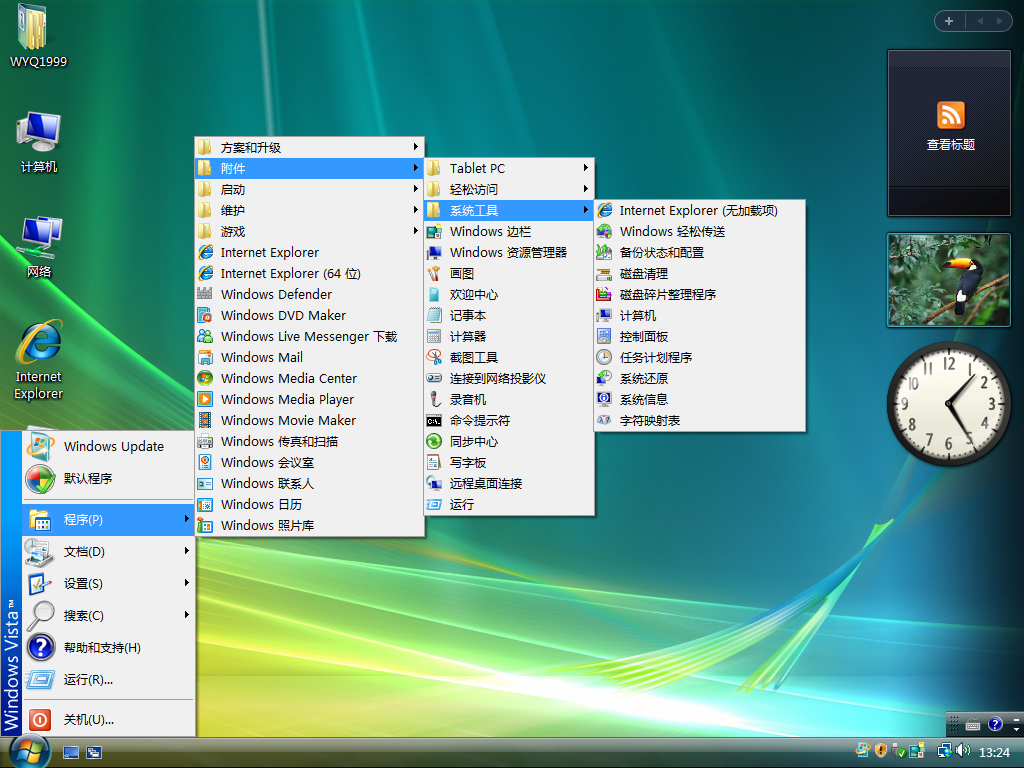Click the Windows Start orb
The width and height of the screenshot is (1024, 768).
pyautogui.click(x=28, y=750)
